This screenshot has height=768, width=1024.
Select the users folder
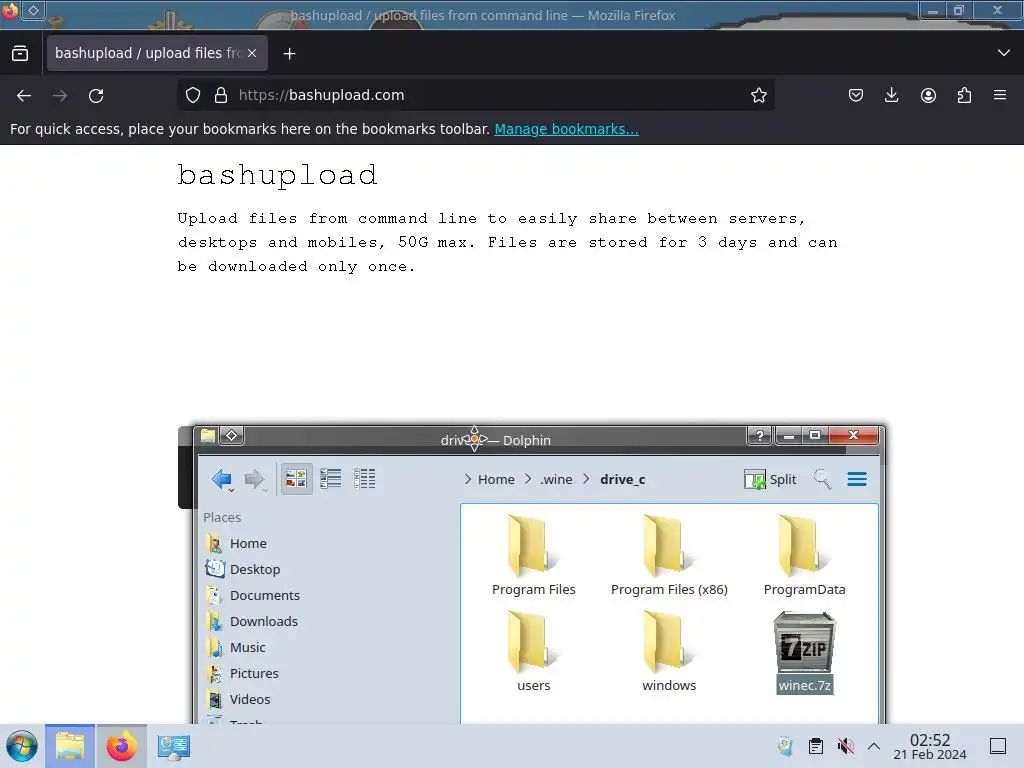(x=534, y=651)
